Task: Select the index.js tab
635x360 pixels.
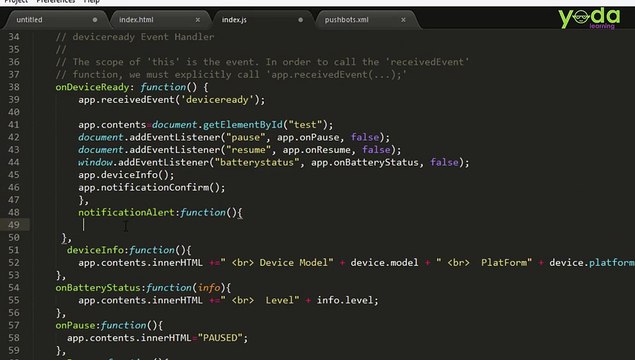Action: [234, 20]
